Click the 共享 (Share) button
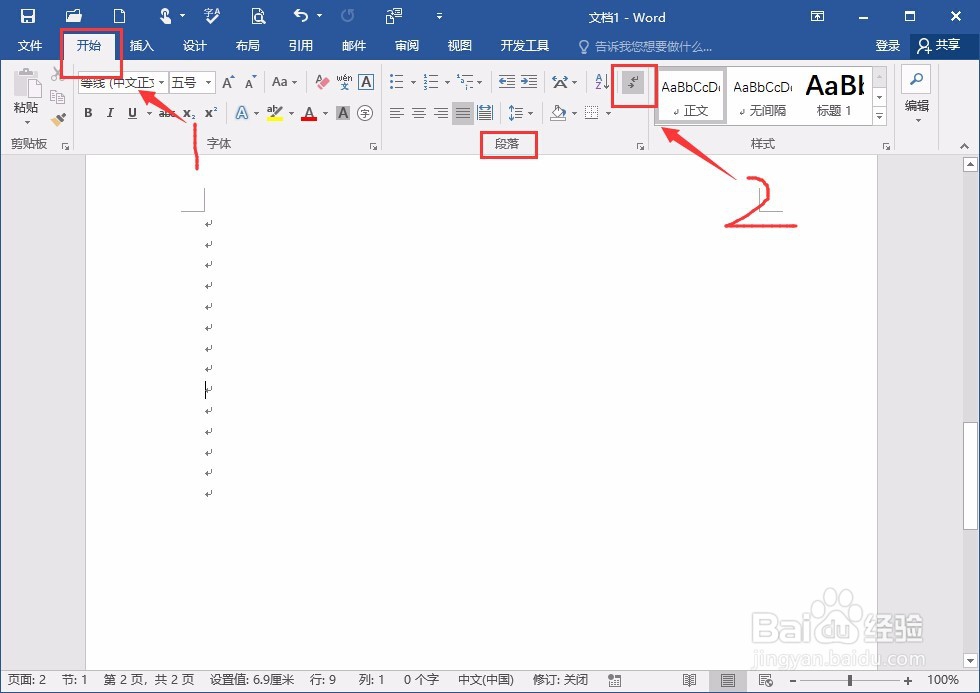 (x=939, y=46)
